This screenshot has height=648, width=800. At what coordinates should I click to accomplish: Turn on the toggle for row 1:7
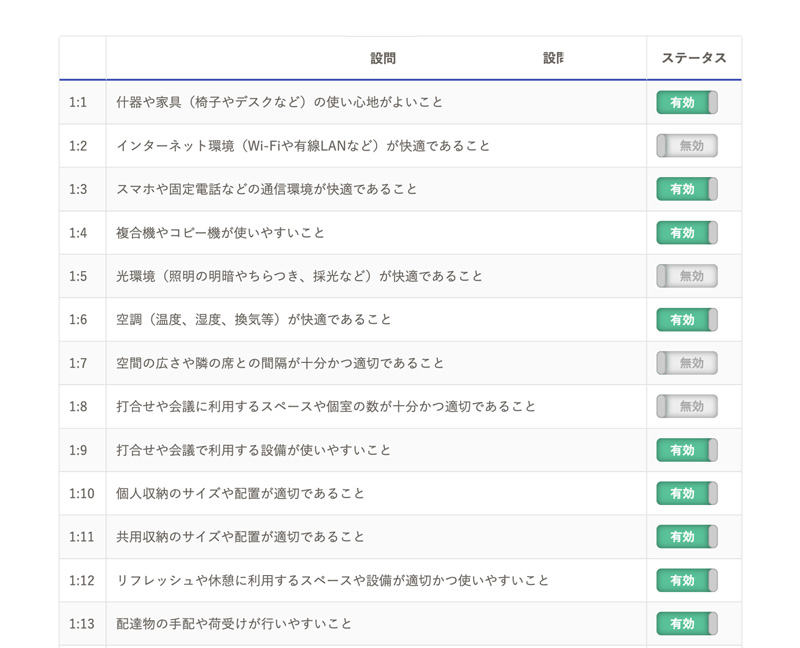click(687, 363)
